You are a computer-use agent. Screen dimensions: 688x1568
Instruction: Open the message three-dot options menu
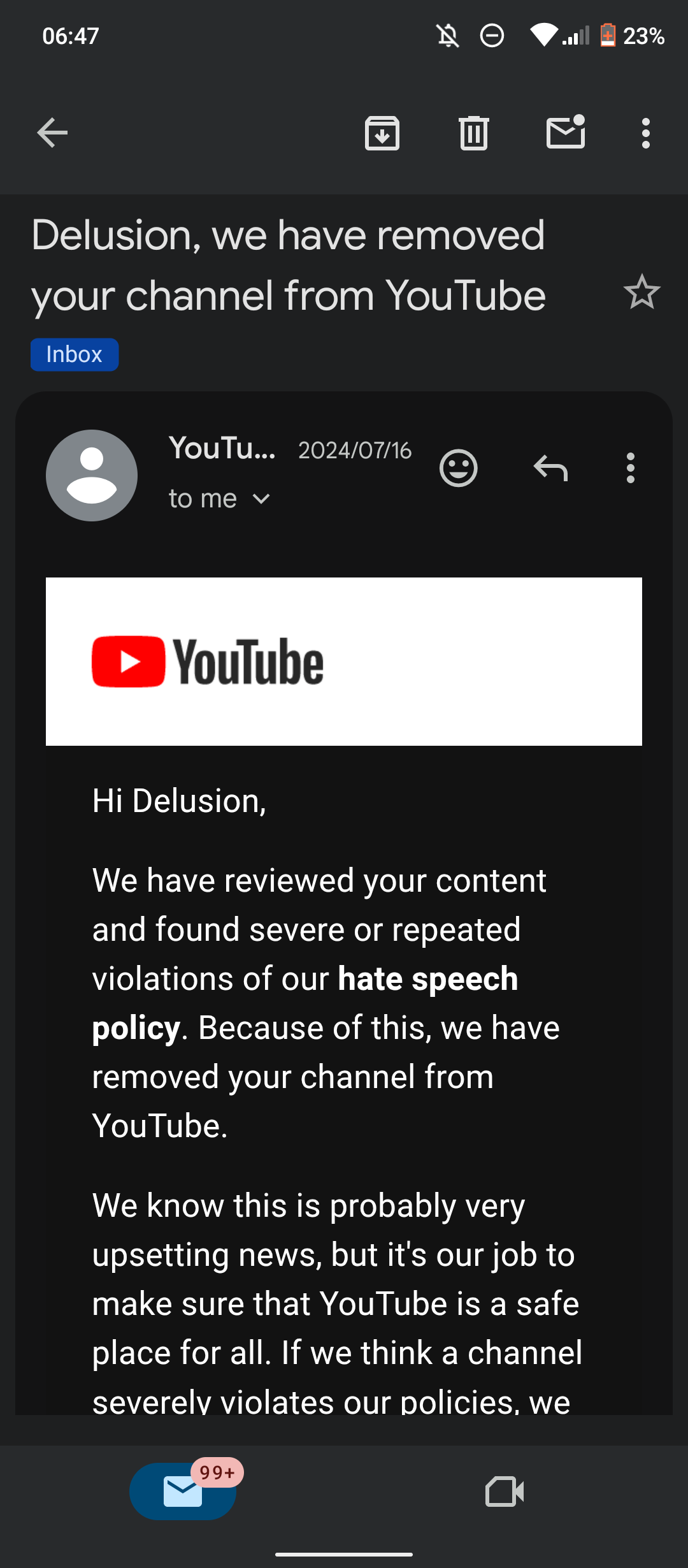631,468
